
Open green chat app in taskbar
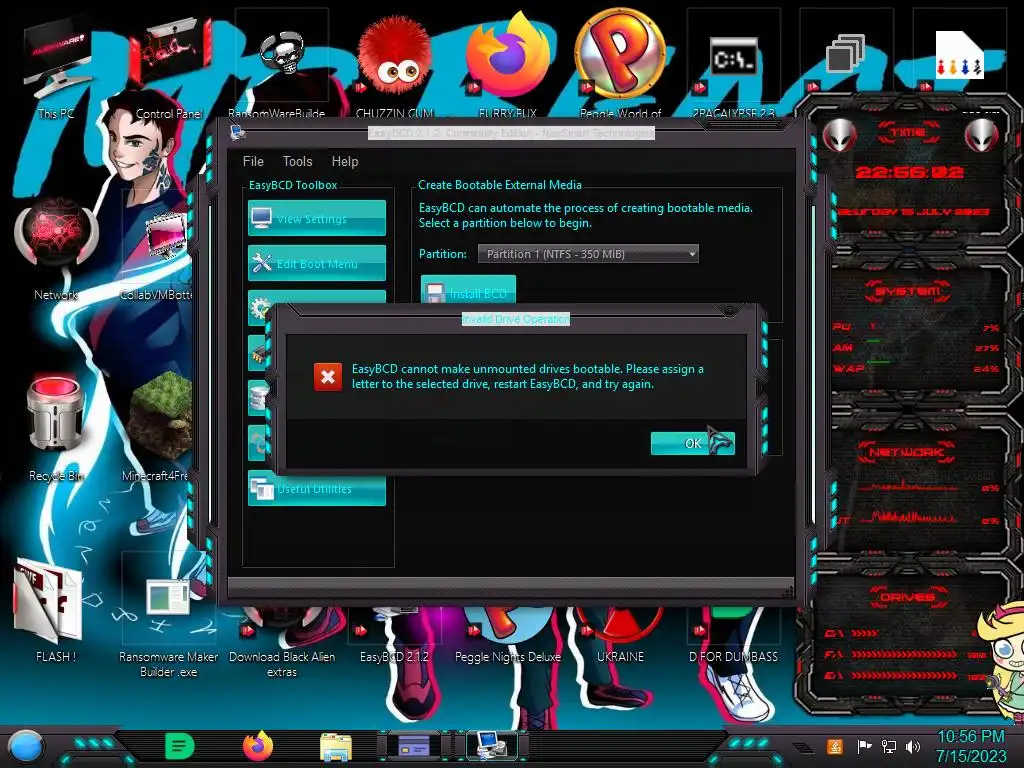click(x=180, y=746)
